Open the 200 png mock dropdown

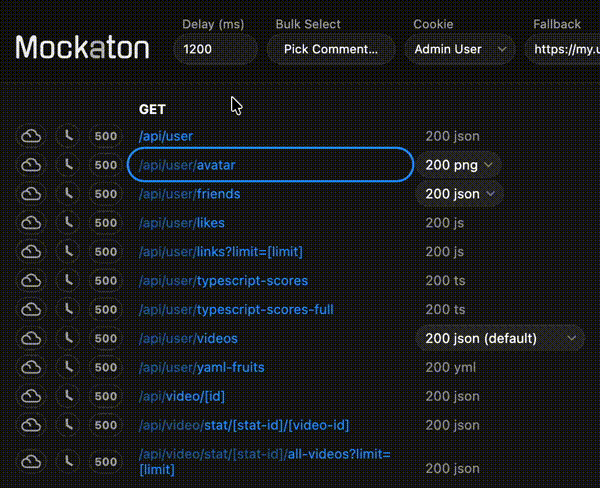pos(458,165)
